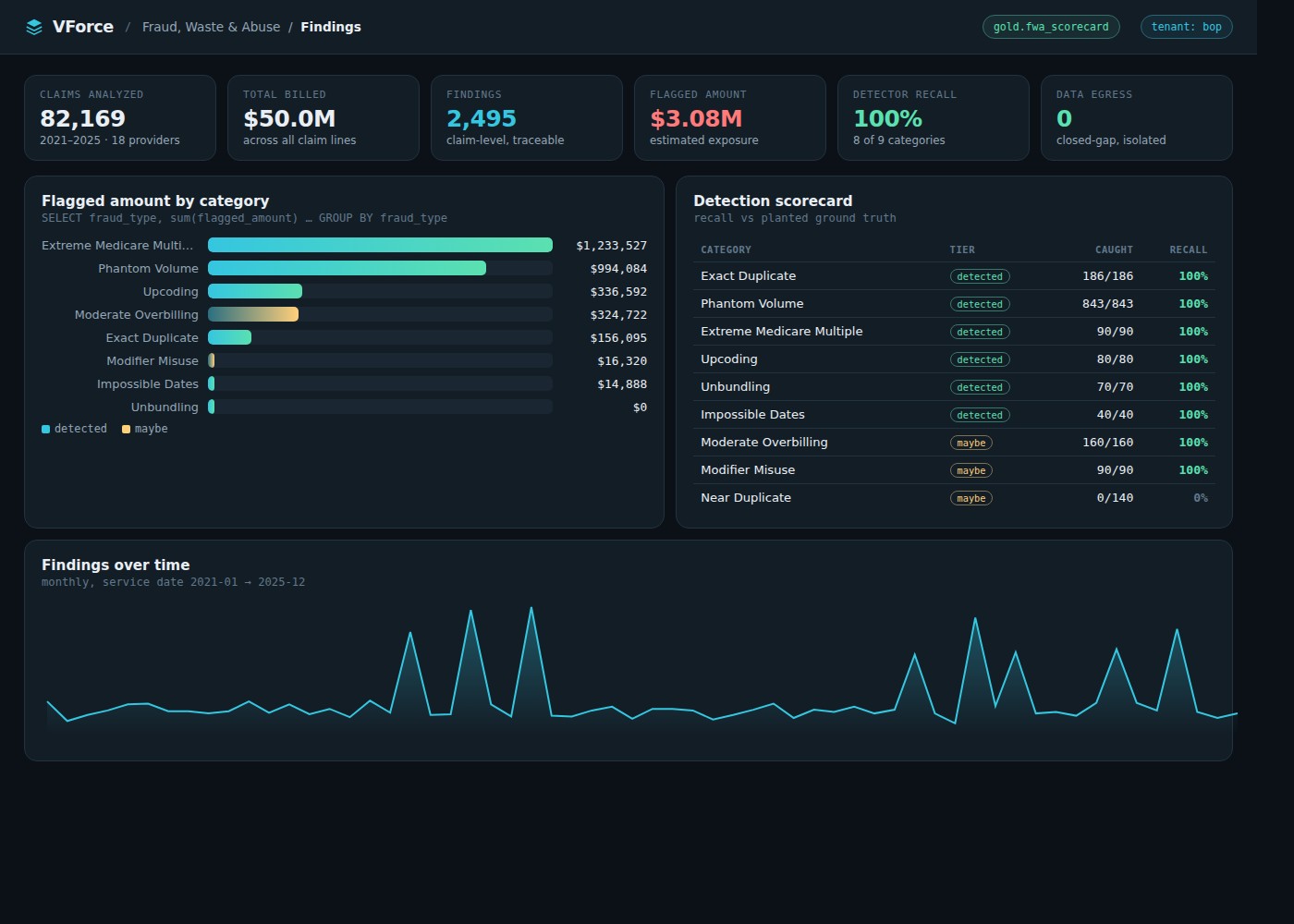Open the Total Billed card
The image size is (1294, 924).
tap(323, 118)
